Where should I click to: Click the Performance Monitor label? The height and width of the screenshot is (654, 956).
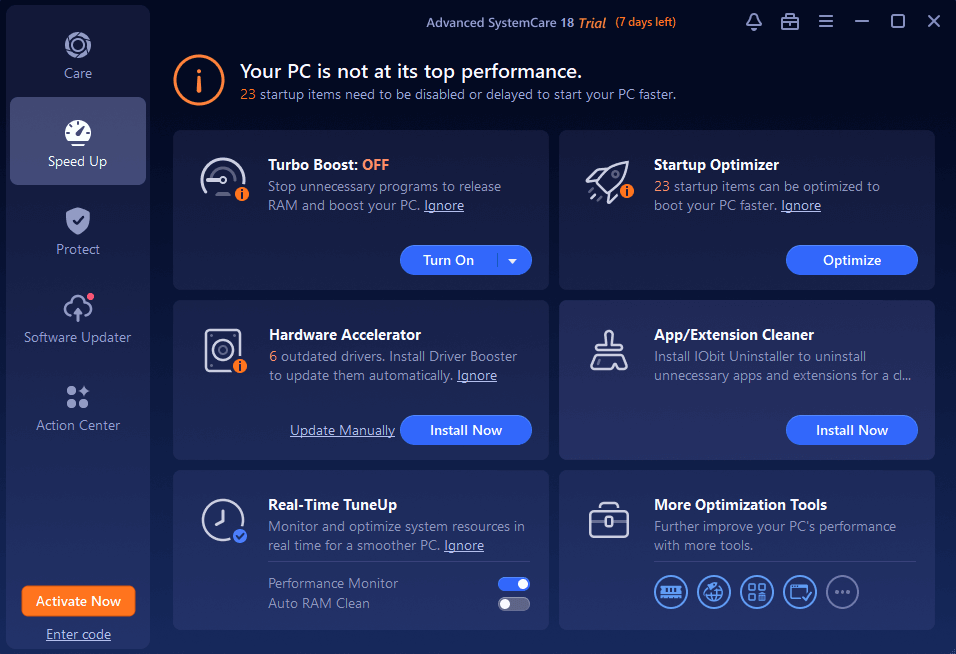tap(333, 583)
